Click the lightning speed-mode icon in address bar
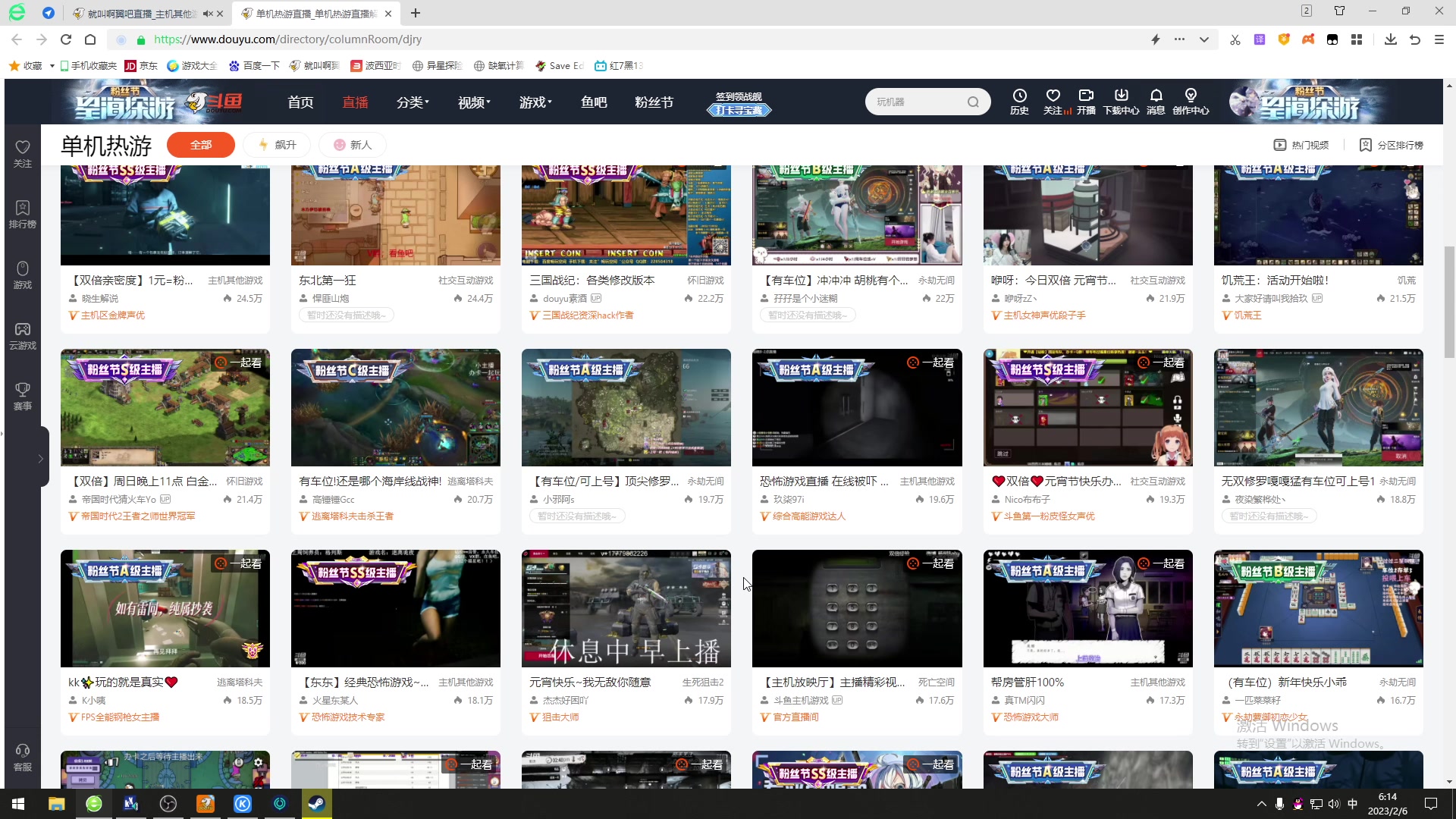This screenshot has width=1456, height=819. click(1156, 39)
